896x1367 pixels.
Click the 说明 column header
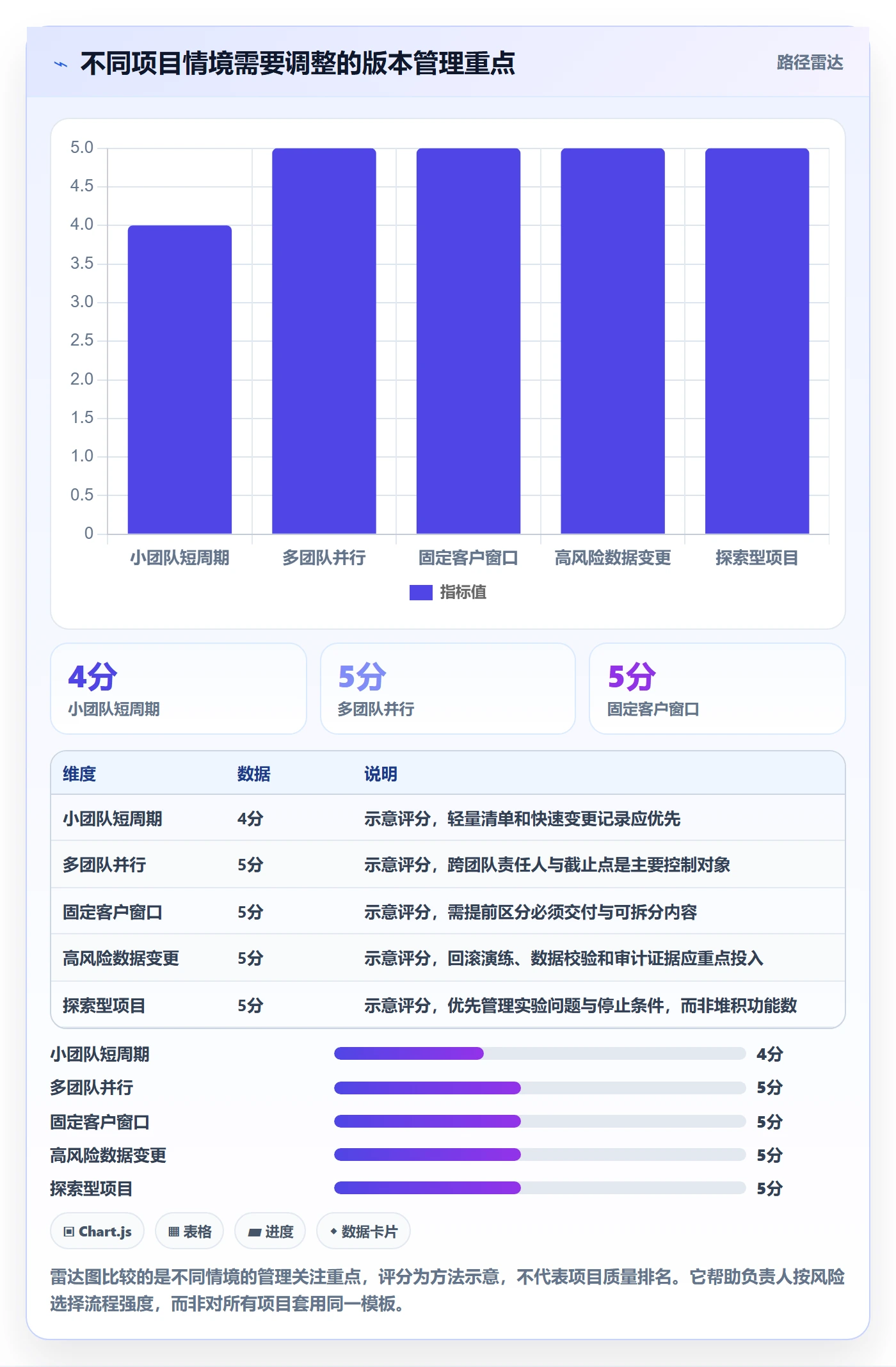point(381,774)
